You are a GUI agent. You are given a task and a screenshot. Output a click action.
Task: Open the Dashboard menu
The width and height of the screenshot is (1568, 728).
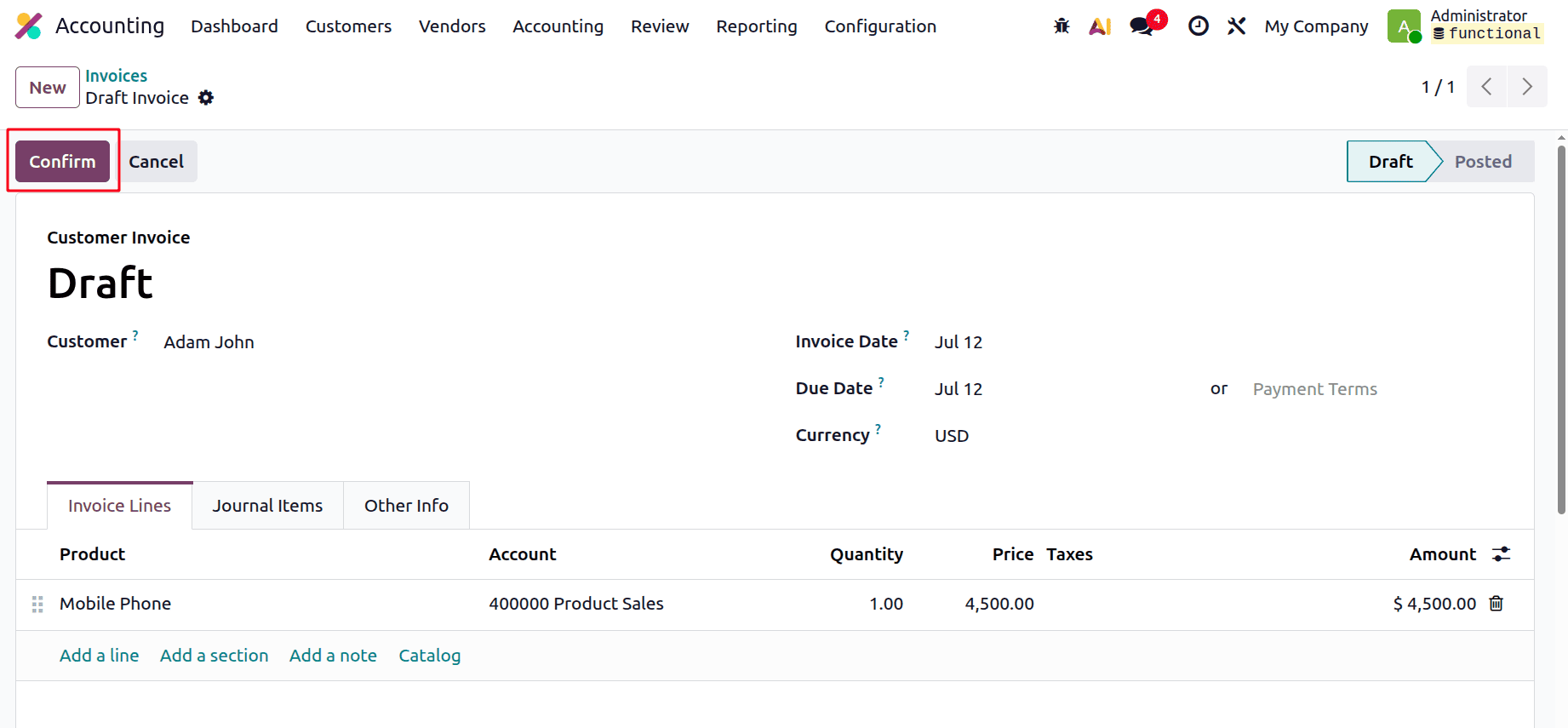tap(234, 26)
